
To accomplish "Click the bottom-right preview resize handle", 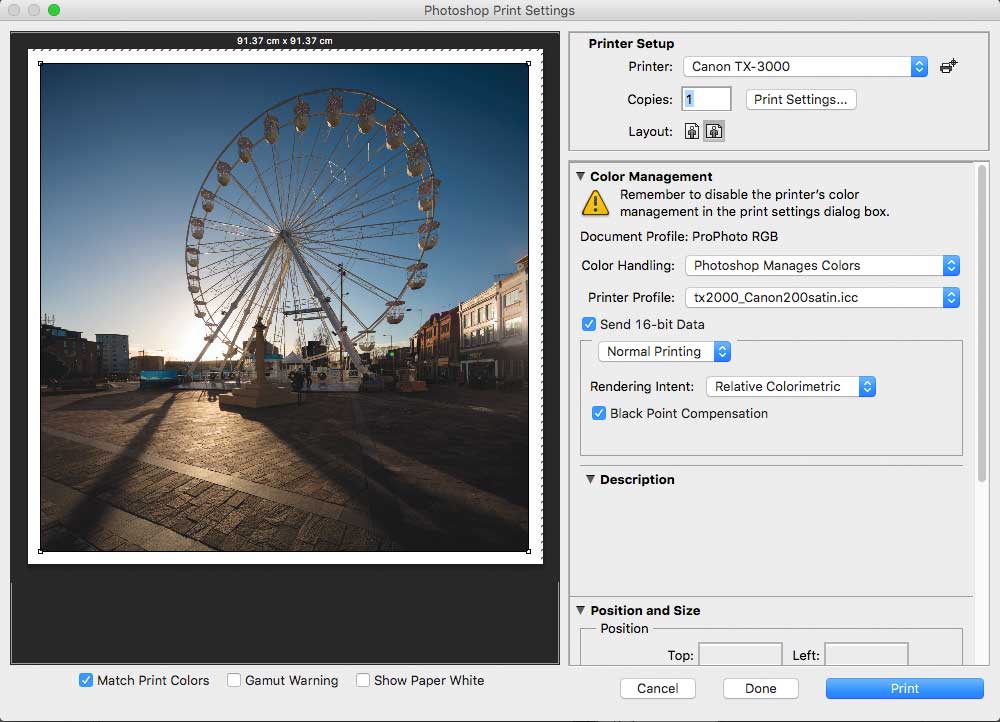I will [529, 551].
